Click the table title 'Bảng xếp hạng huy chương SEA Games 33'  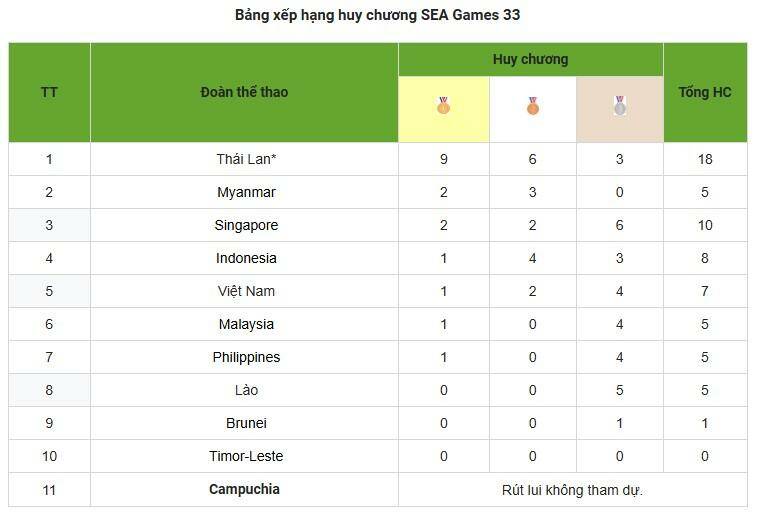tap(378, 15)
